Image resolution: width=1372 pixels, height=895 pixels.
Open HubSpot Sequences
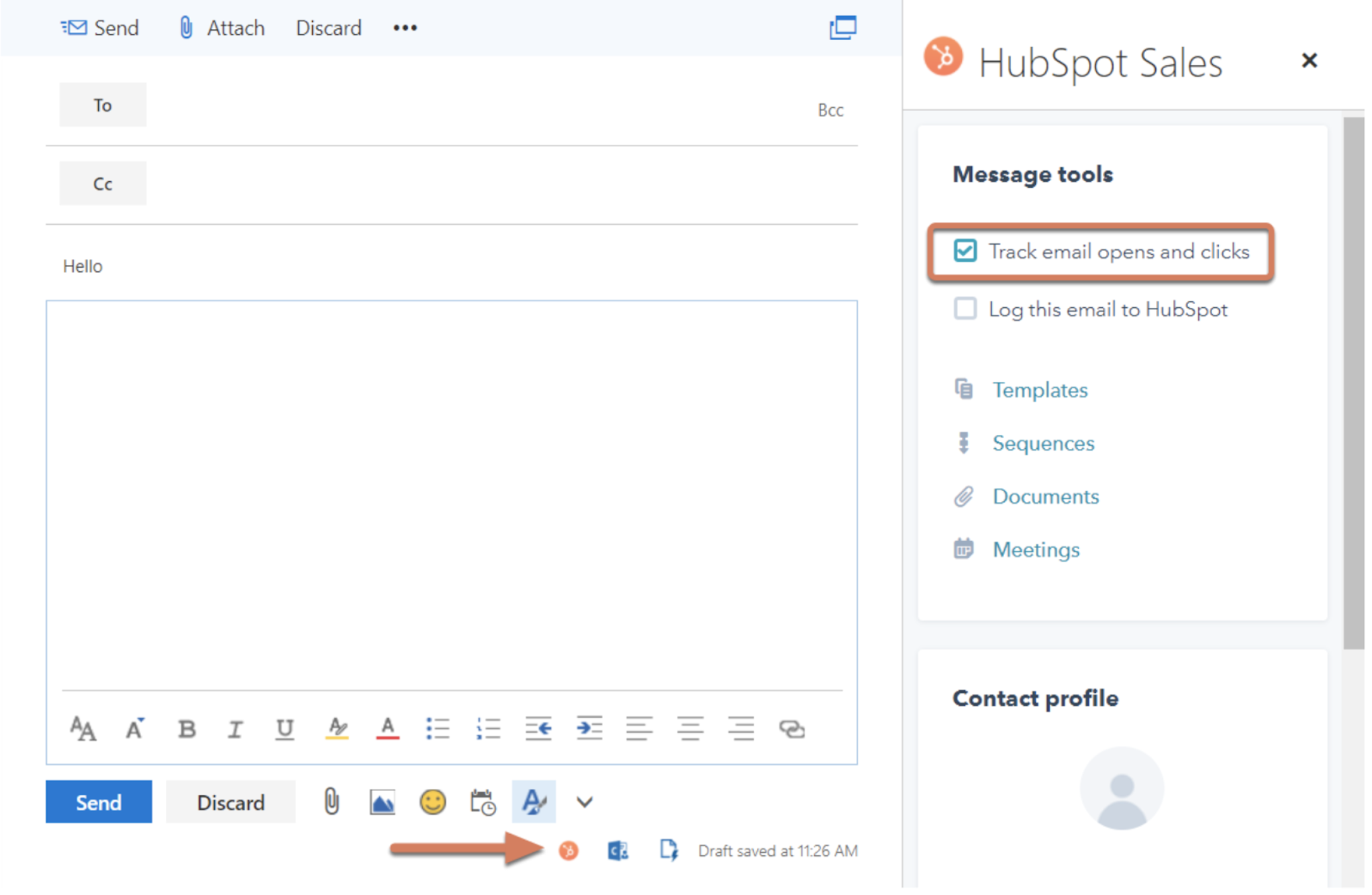[x=1043, y=443]
